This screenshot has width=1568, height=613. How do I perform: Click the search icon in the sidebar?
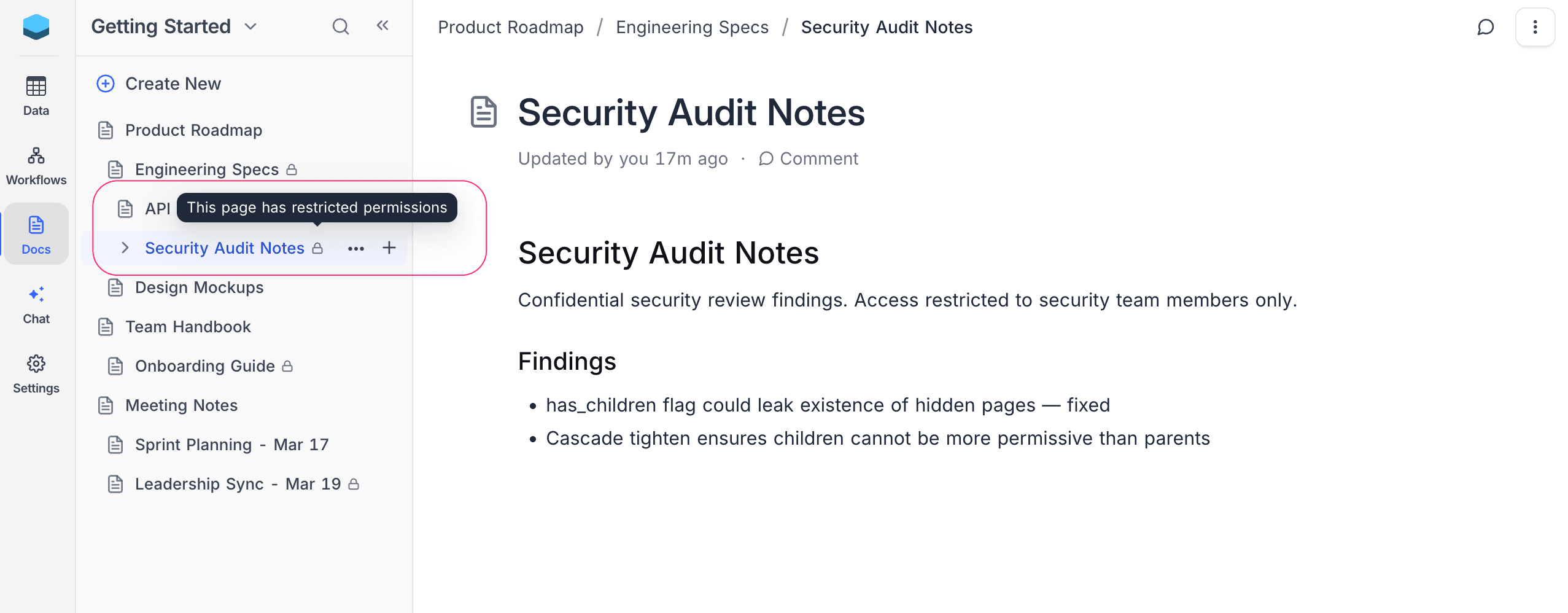pos(340,26)
